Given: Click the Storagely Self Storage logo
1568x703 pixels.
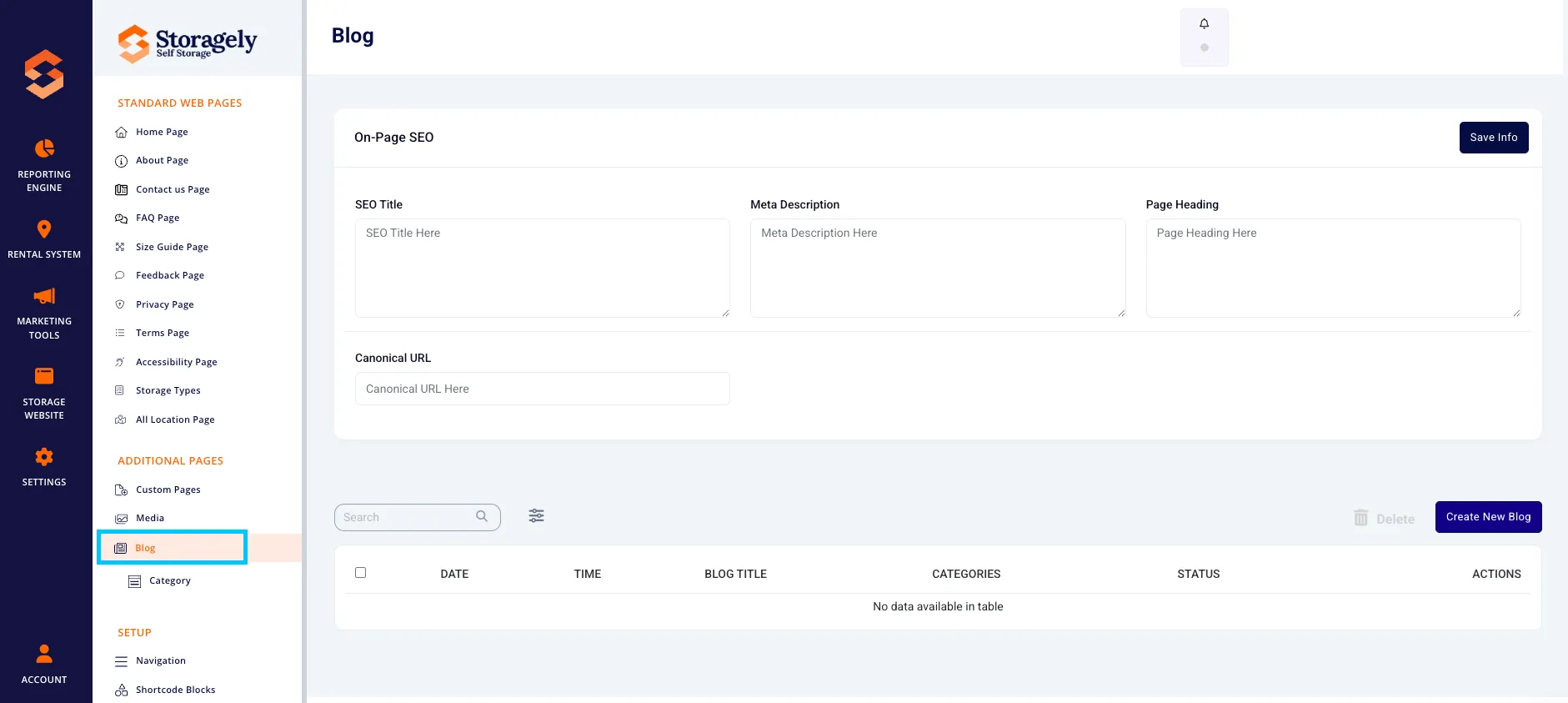Looking at the screenshot, I should click(x=188, y=43).
